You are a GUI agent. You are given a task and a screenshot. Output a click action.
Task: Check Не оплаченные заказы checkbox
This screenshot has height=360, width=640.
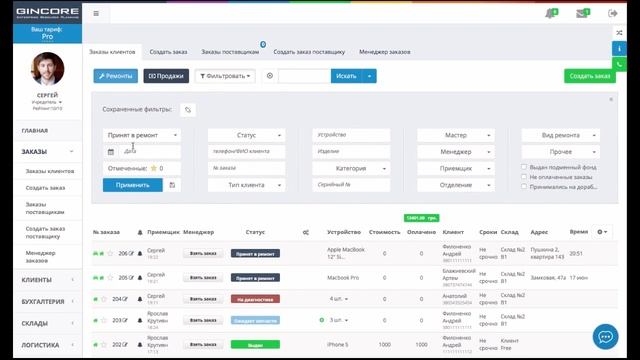click(524, 177)
